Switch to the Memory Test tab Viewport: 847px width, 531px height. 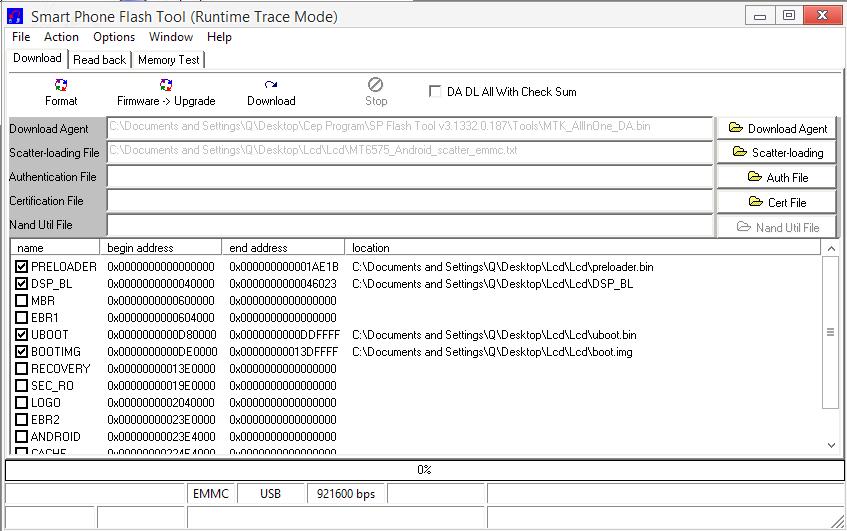(169, 60)
